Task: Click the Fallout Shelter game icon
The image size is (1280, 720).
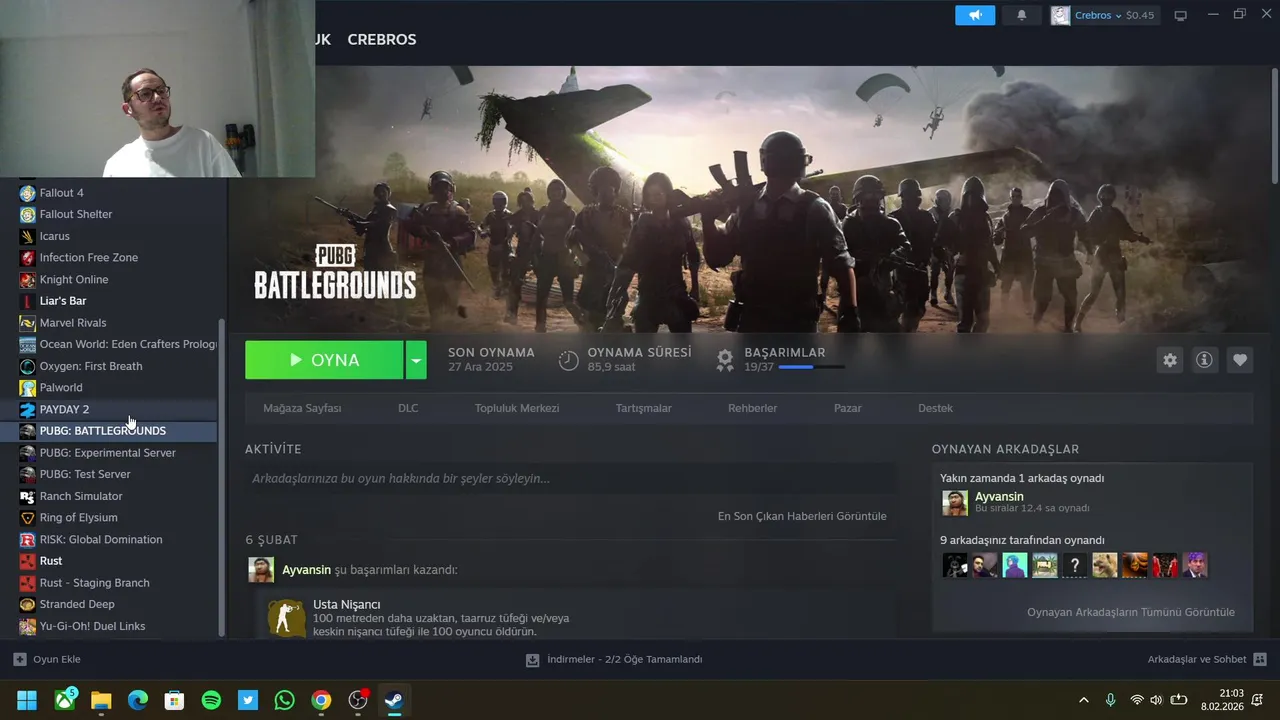Action: pyautogui.click(x=28, y=214)
